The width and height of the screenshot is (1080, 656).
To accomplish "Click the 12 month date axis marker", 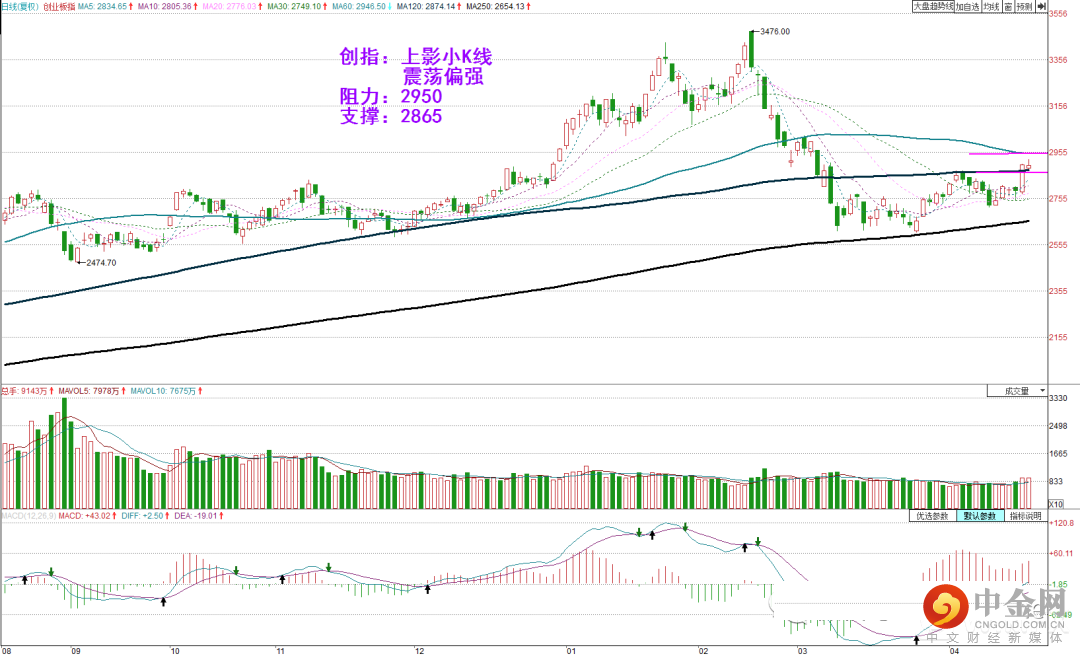I will click(419, 650).
